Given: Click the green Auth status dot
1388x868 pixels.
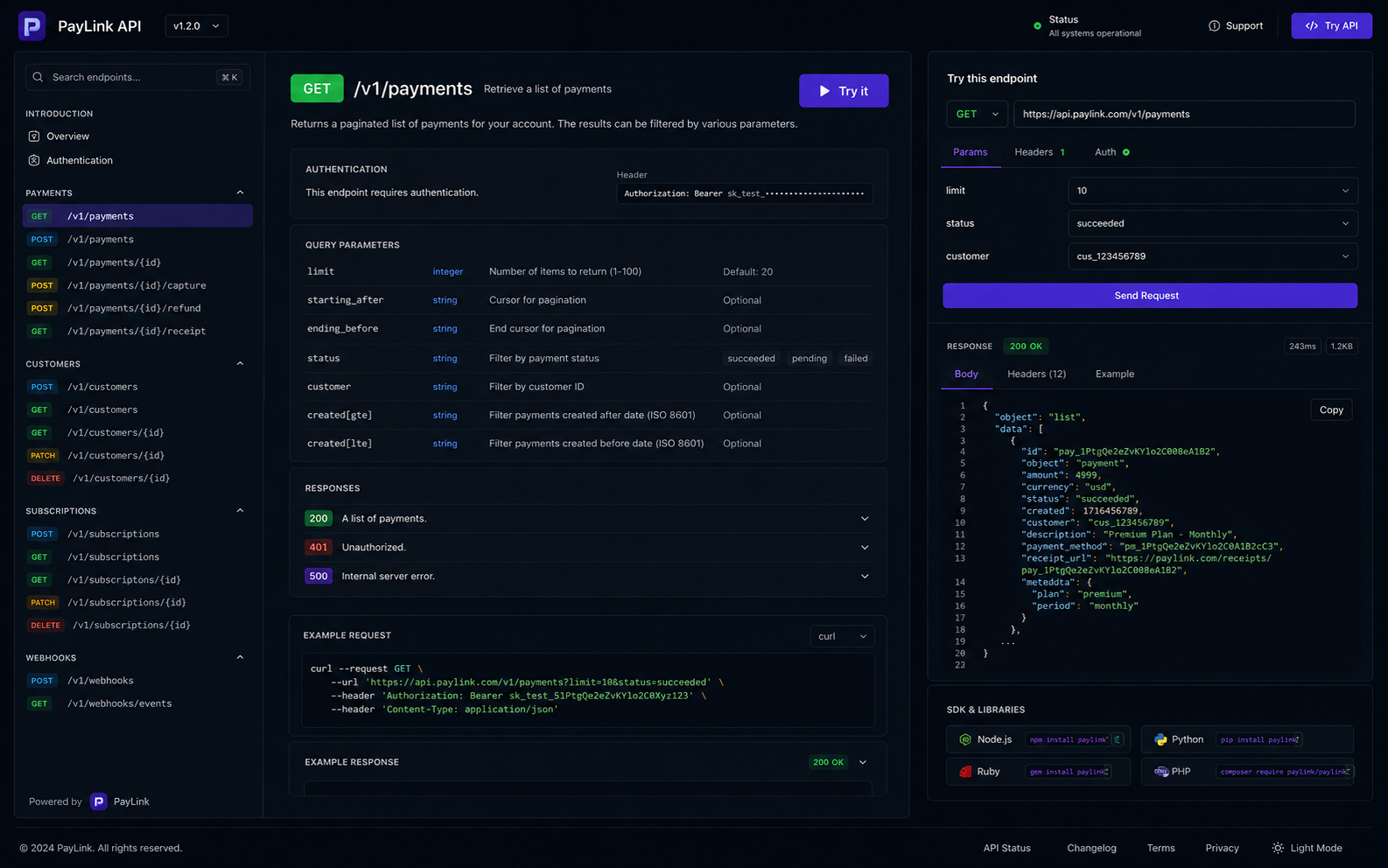Looking at the screenshot, I should tap(1126, 152).
